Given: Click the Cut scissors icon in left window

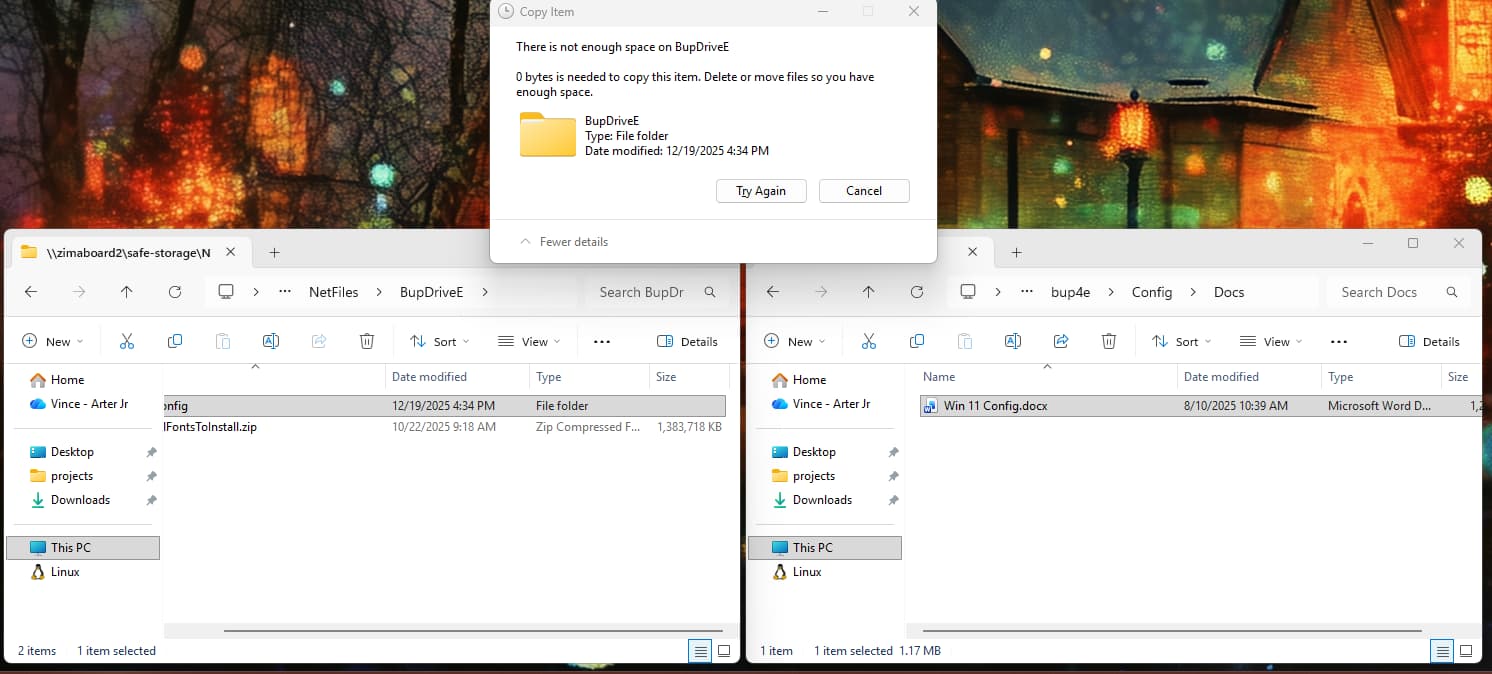Looking at the screenshot, I should click(126, 341).
